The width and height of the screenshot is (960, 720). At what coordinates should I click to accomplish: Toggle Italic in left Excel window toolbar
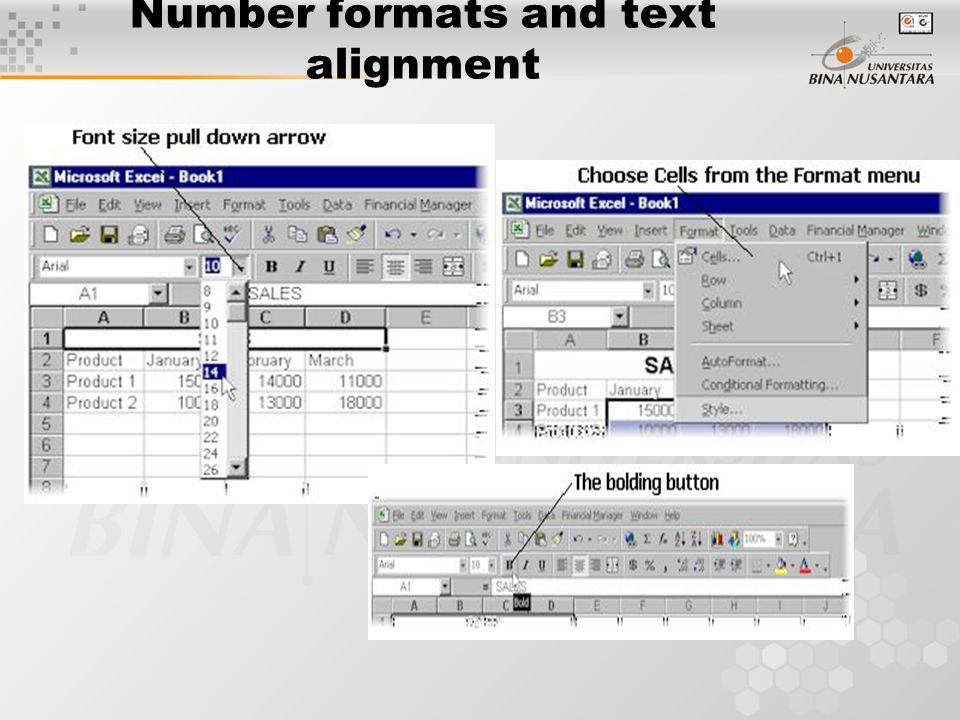[300, 266]
